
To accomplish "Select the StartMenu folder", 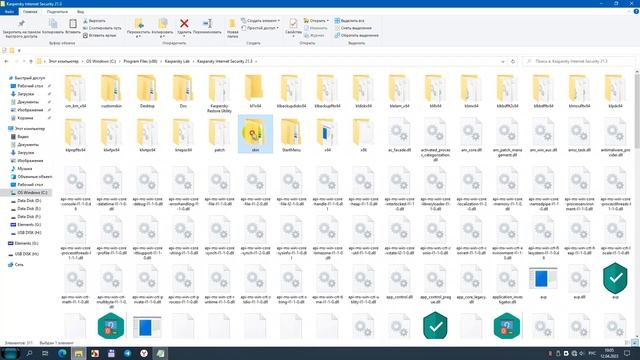I will 291,135.
